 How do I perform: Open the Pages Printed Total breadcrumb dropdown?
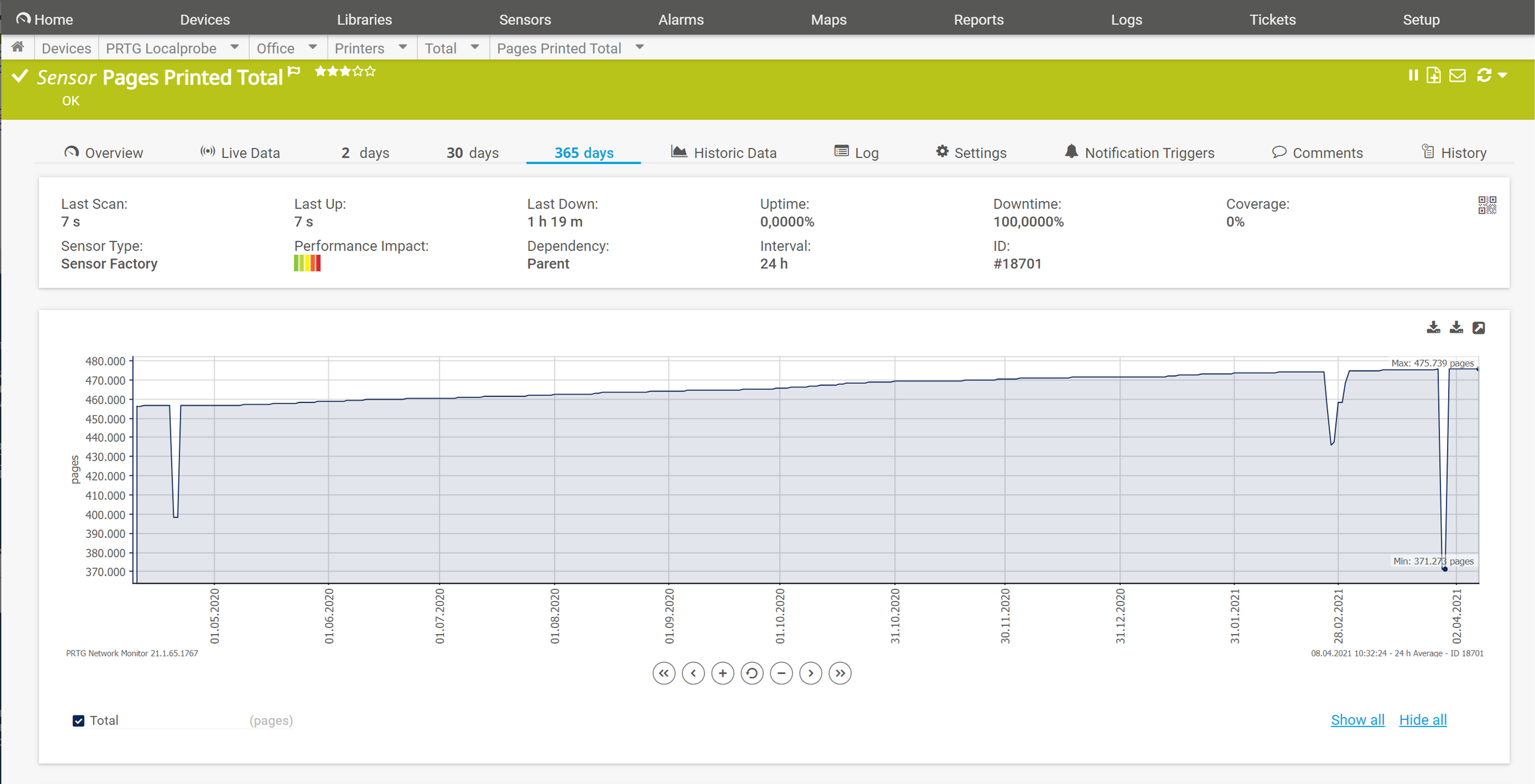click(x=640, y=47)
